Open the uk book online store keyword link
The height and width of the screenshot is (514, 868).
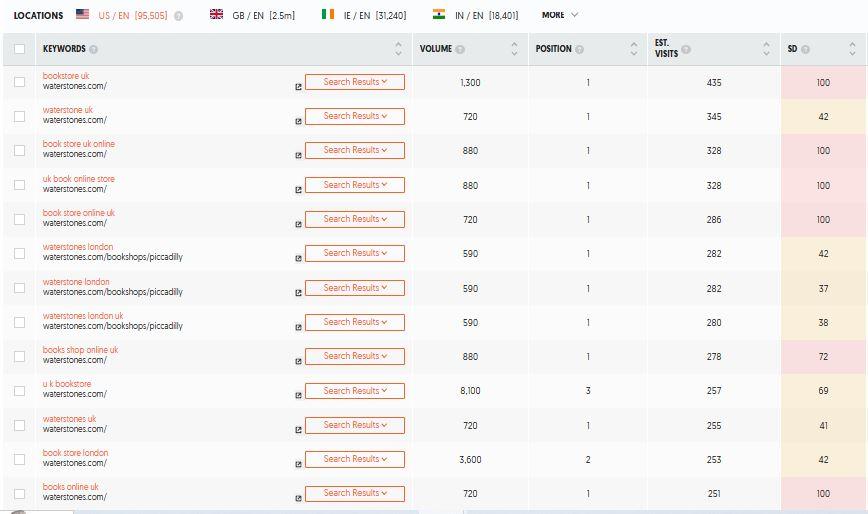[79, 179]
